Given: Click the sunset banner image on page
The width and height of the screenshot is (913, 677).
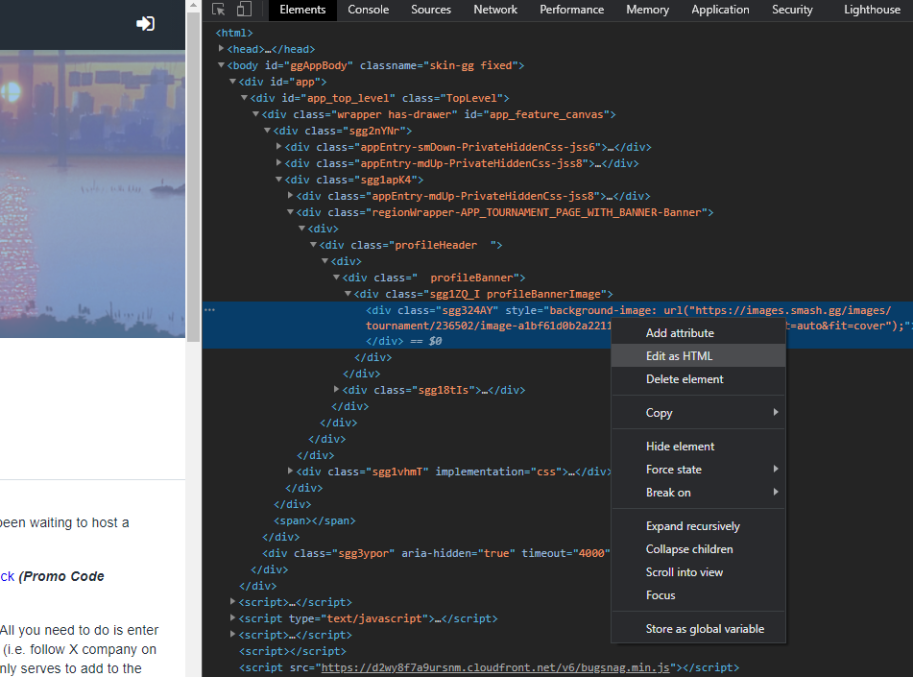Looking at the screenshot, I should (92, 190).
